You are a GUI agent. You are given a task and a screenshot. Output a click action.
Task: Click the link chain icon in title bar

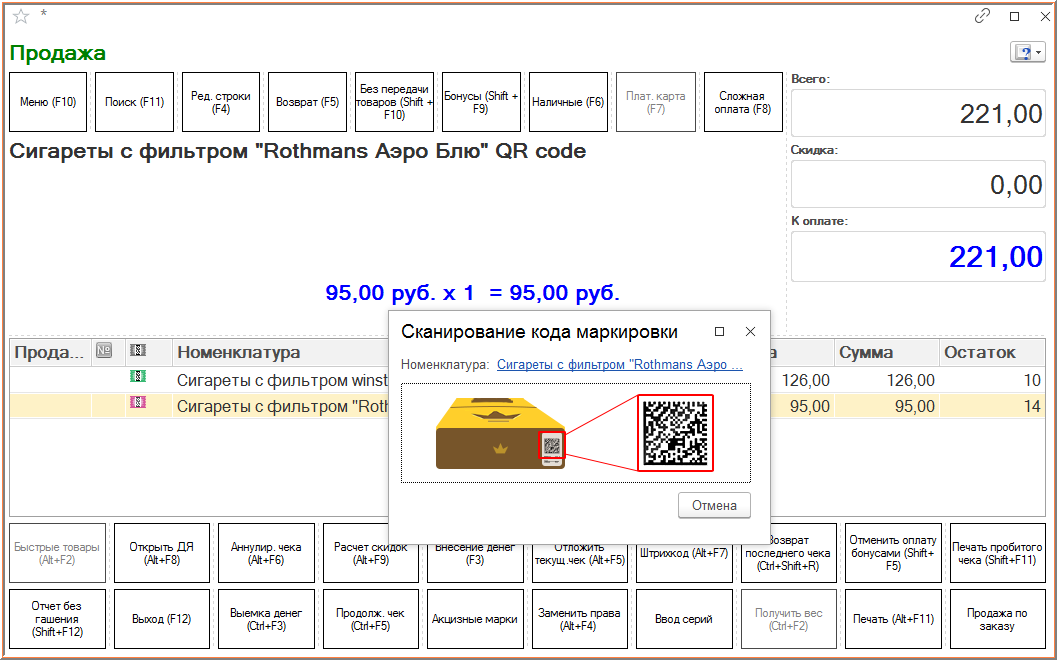pyautogui.click(x=982, y=16)
